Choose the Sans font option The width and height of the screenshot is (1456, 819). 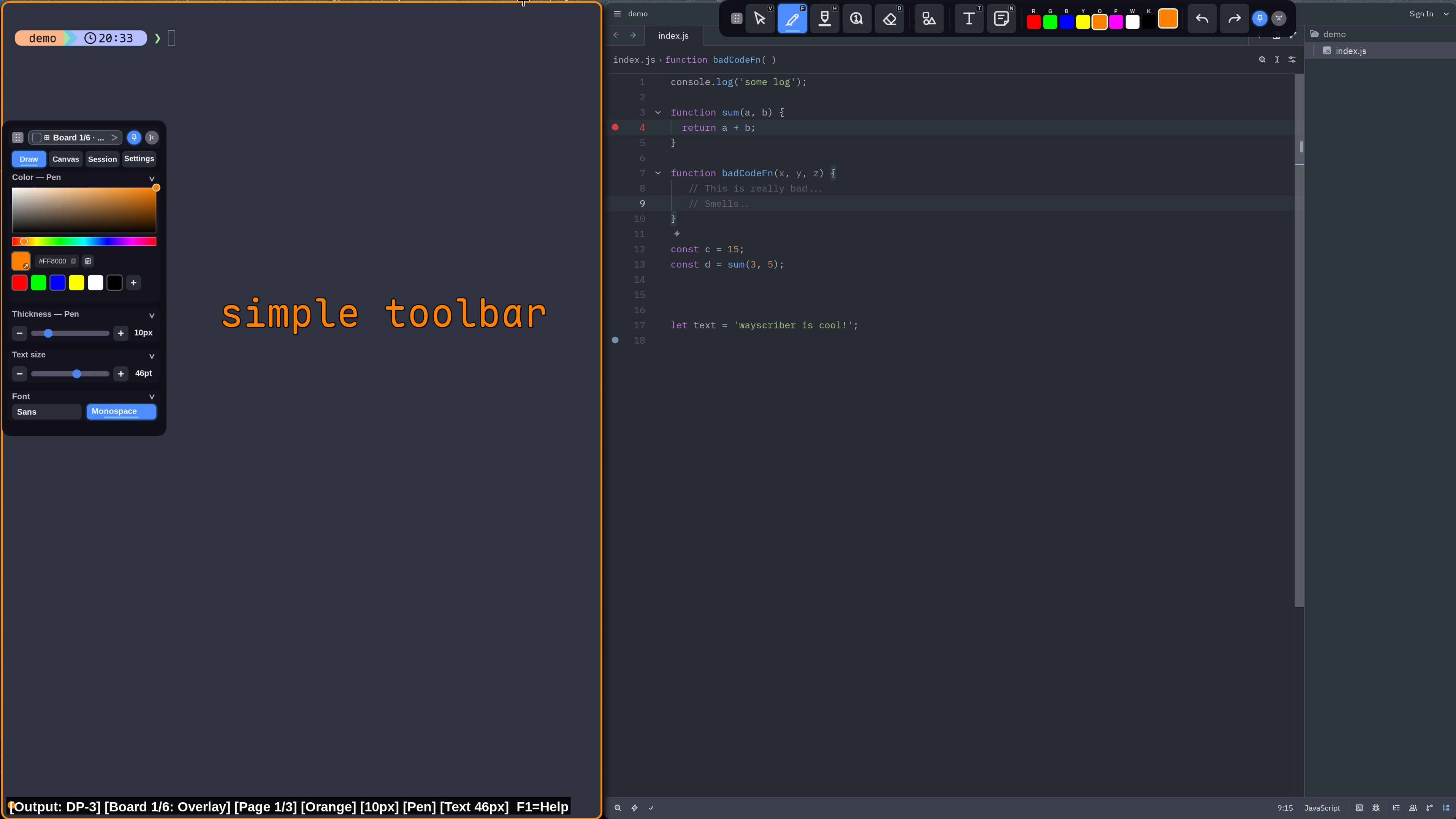(47, 412)
